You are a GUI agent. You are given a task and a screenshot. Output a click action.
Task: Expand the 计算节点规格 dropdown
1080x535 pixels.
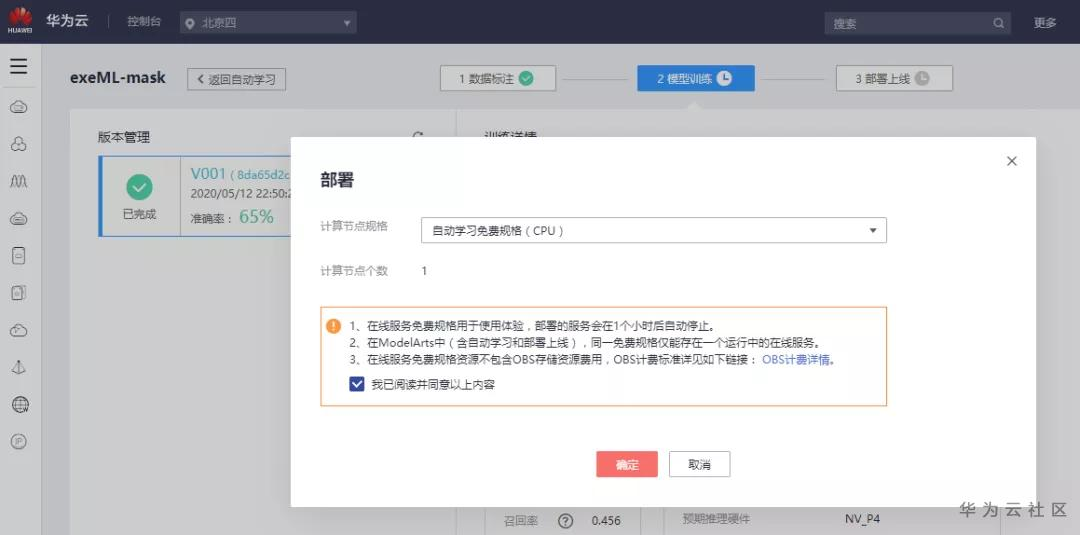click(653, 231)
